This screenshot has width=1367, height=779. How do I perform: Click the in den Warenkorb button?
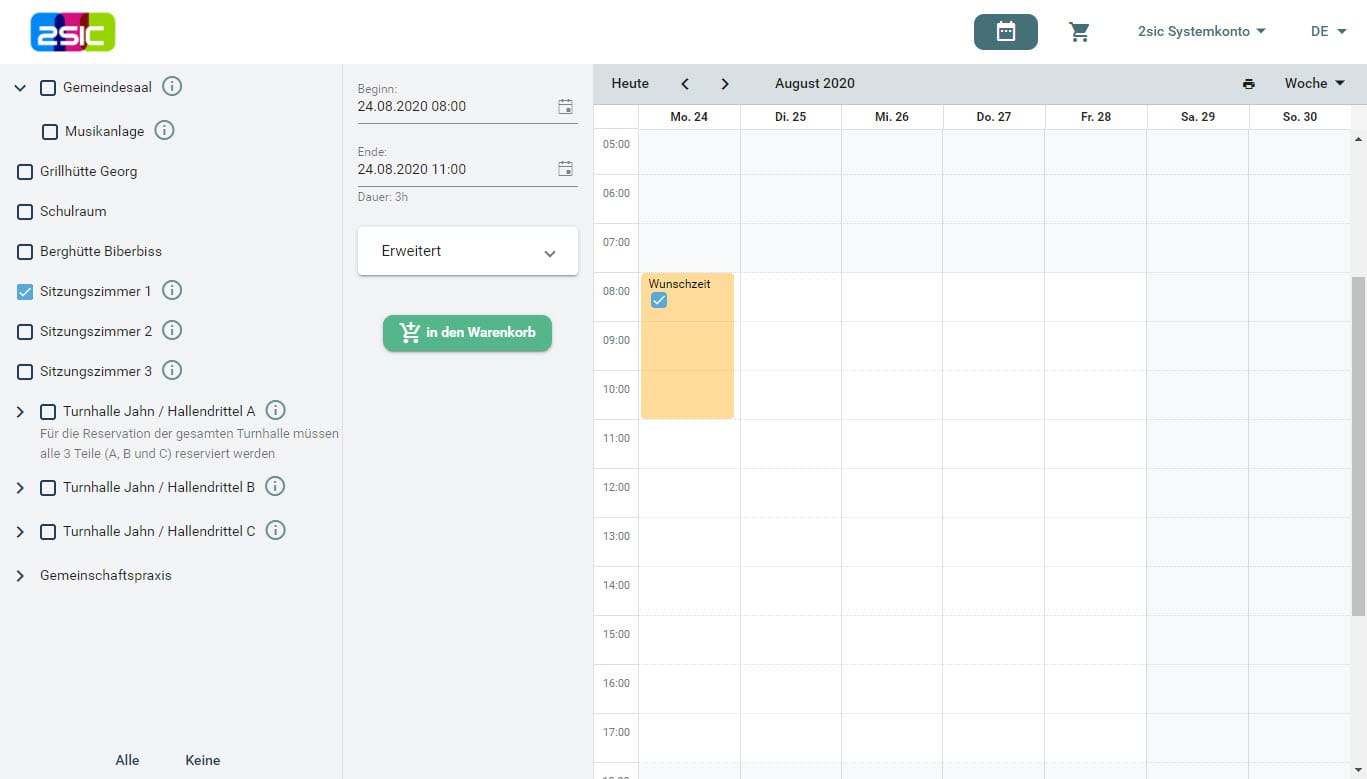tap(467, 333)
